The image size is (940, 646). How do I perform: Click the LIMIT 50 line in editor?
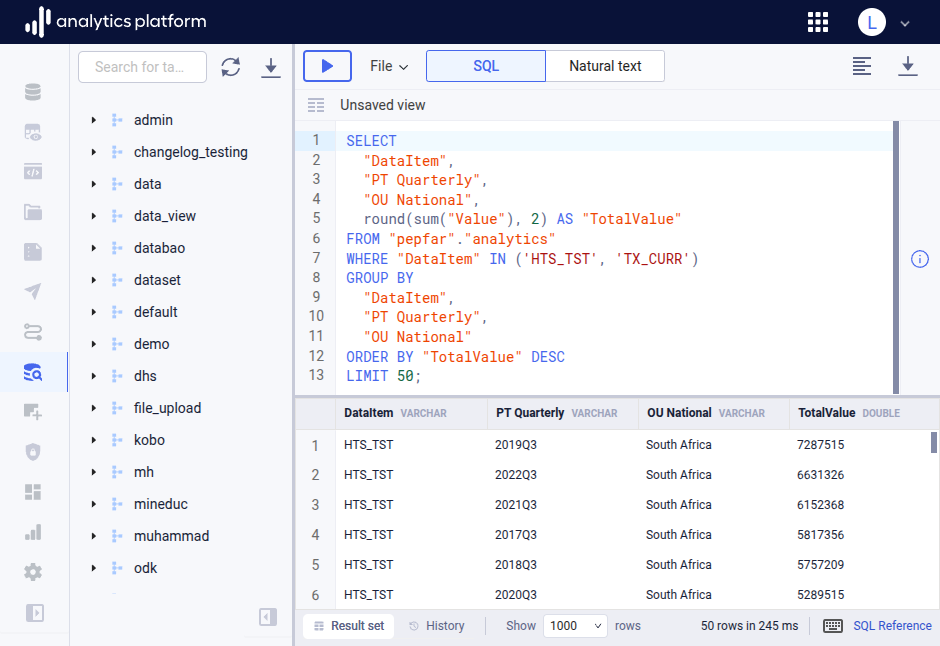pos(384,376)
